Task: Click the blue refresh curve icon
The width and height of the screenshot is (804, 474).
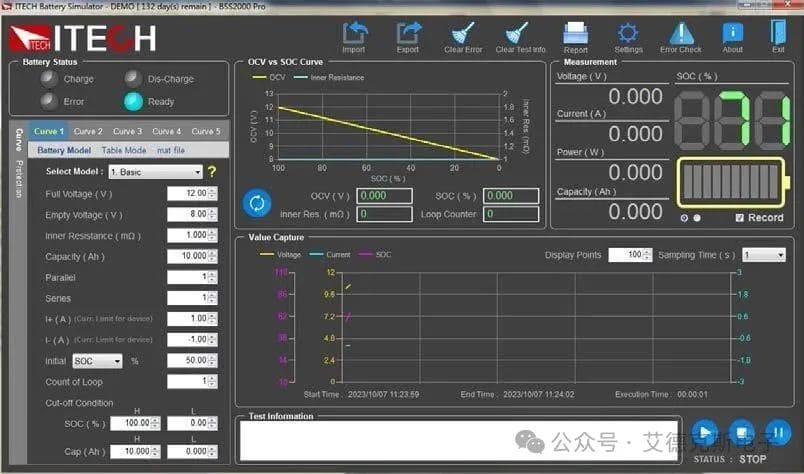Action: click(x=257, y=203)
